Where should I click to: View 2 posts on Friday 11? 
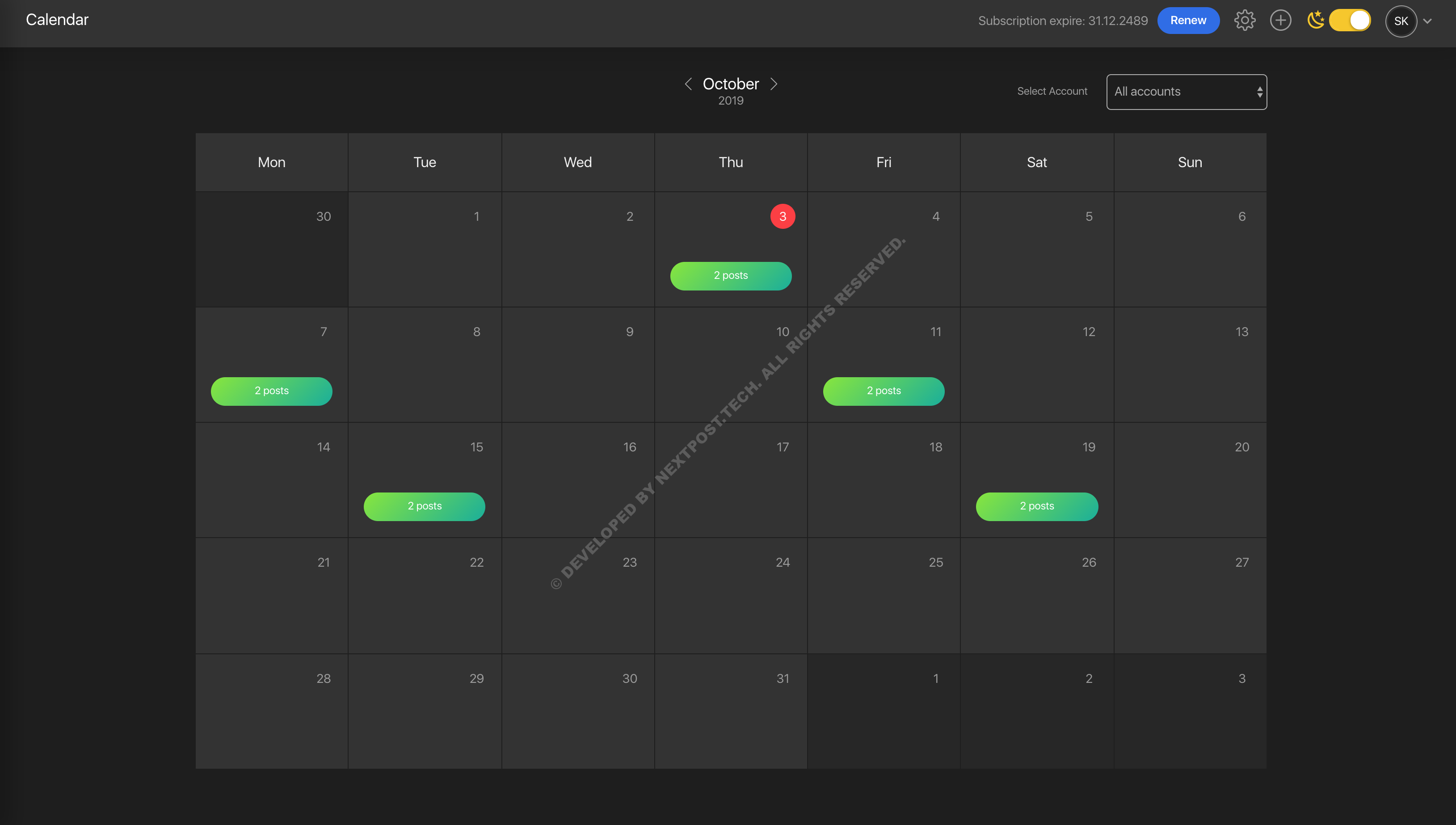pyautogui.click(x=883, y=391)
